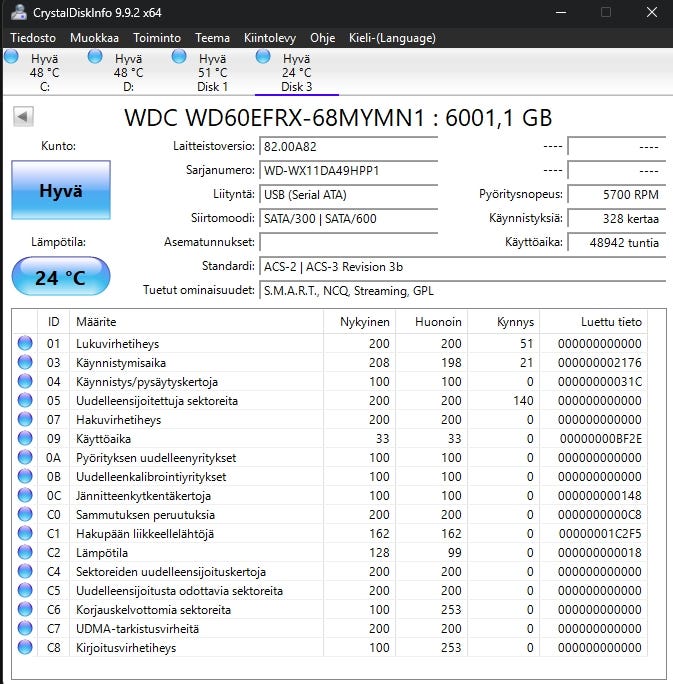
Task: Click the ACS-2 | ACS-3 Revision 3b field
Action: point(463,267)
